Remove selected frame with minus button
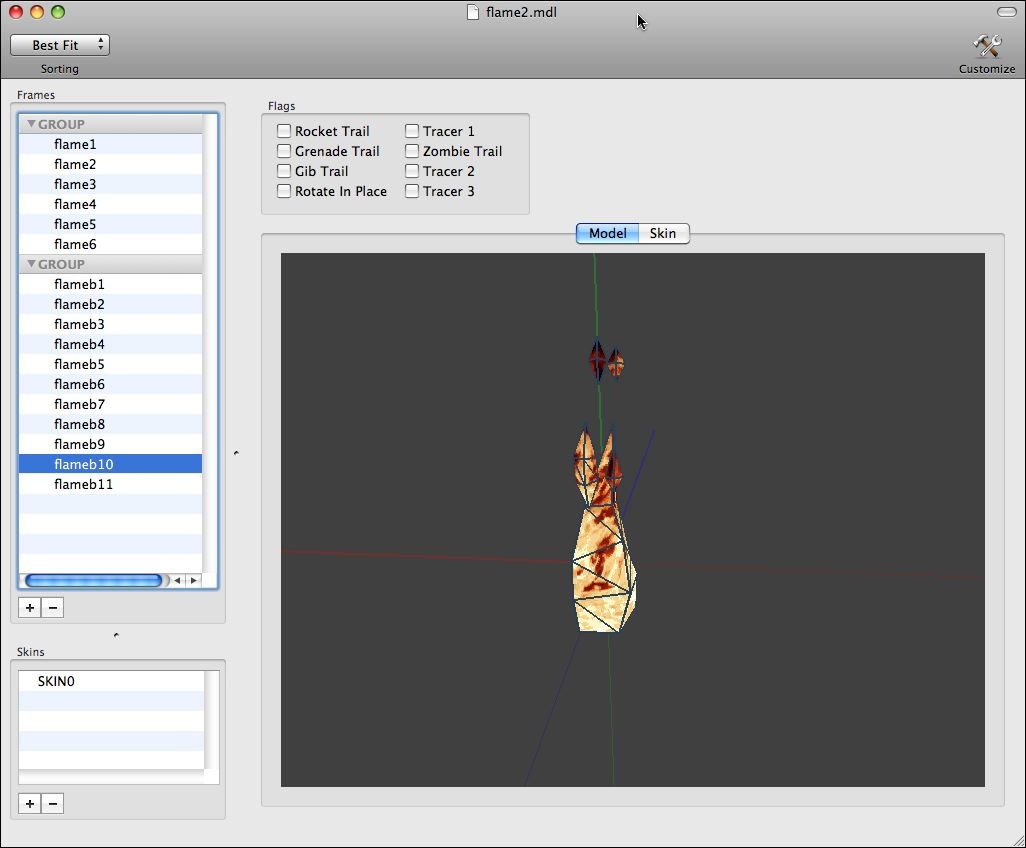This screenshot has height=848, width=1026. 53,607
